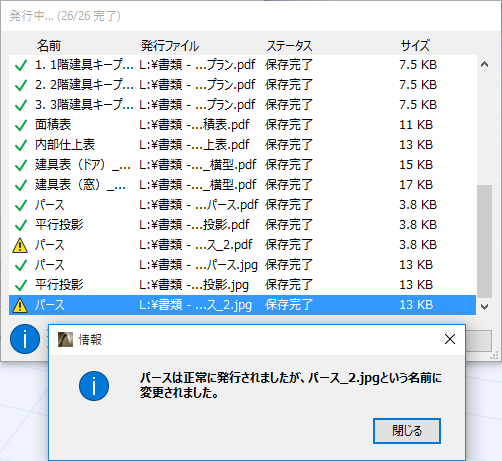The width and height of the screenshot is (502, 461).
Task: Click file path L:¥書類 -...積表.pdf
Action: [x=194, y=125]
